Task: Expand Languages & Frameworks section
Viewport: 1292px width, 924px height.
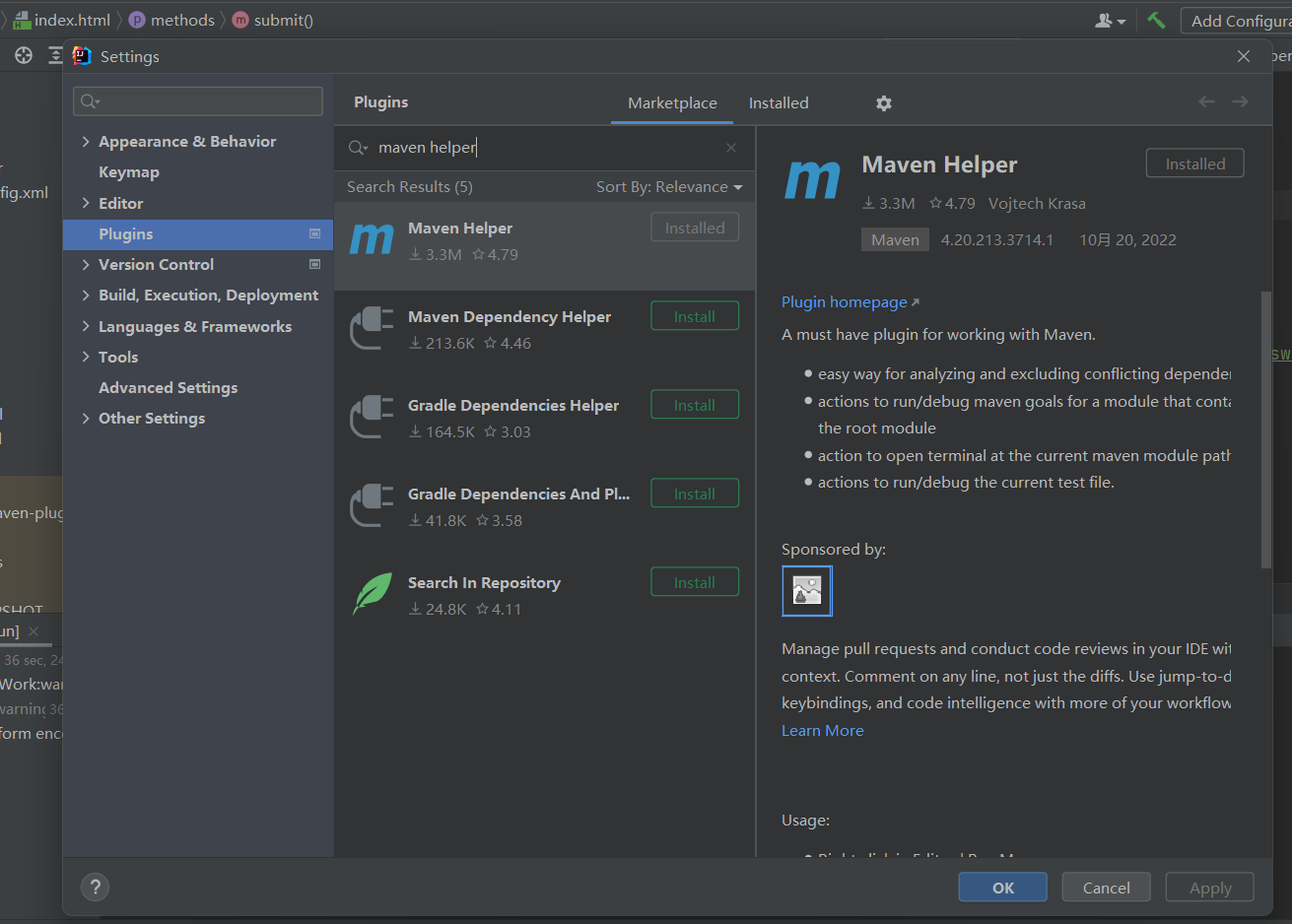Action: tap(86, 326)
